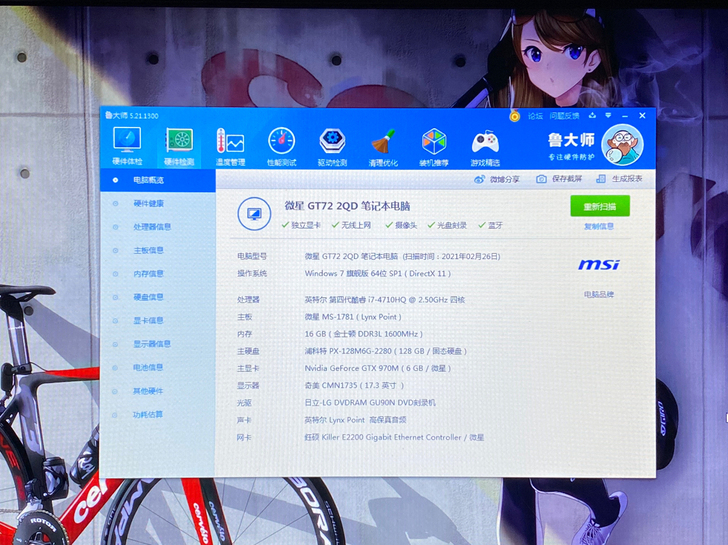Click the Lynx Point 高保真音频 sound card value
The height and width of the screenshot is (545, 728).
[x=355, y=420]
